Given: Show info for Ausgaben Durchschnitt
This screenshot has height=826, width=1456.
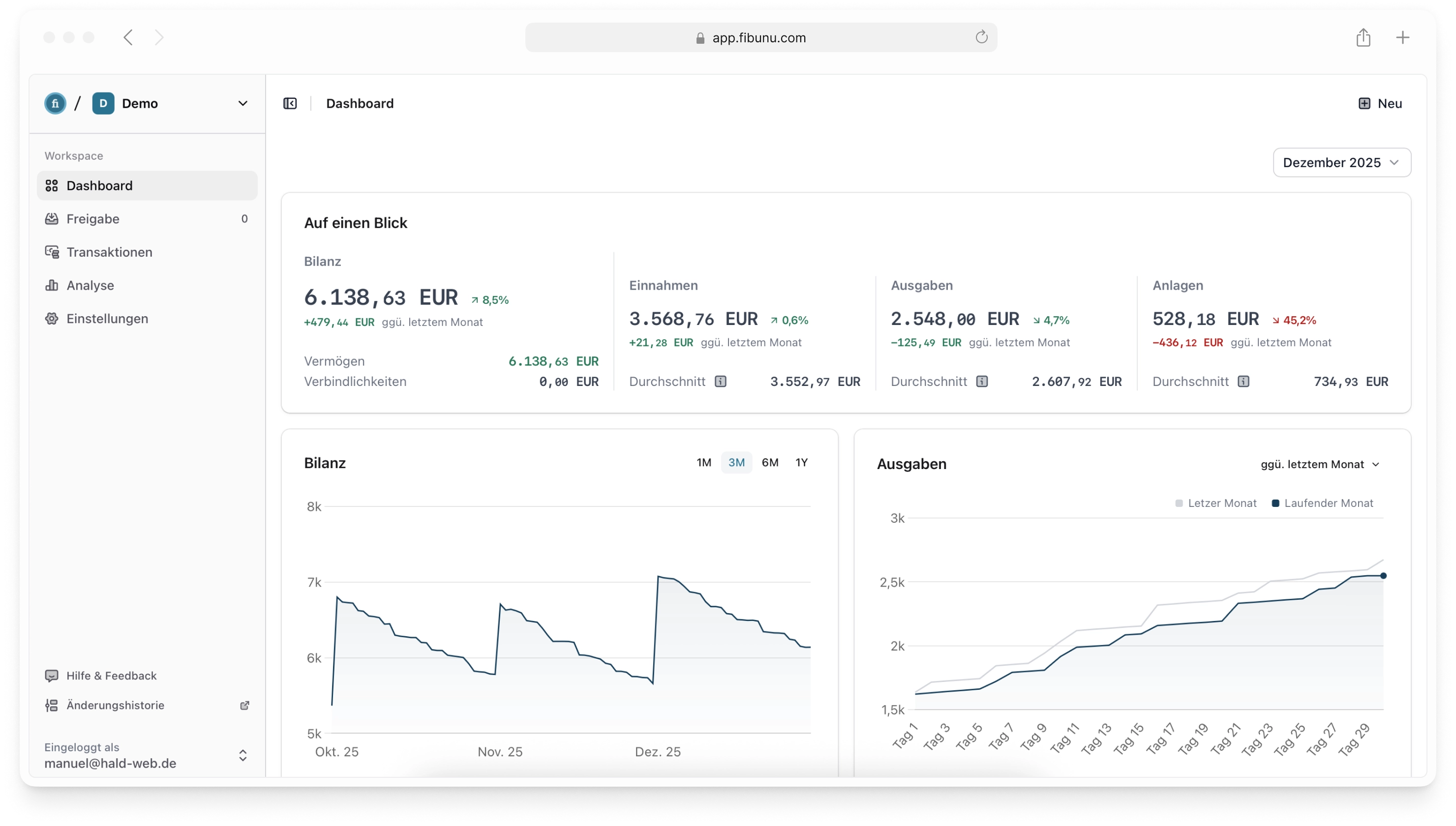Looking at the screenshot, I should tap(982, 381).
